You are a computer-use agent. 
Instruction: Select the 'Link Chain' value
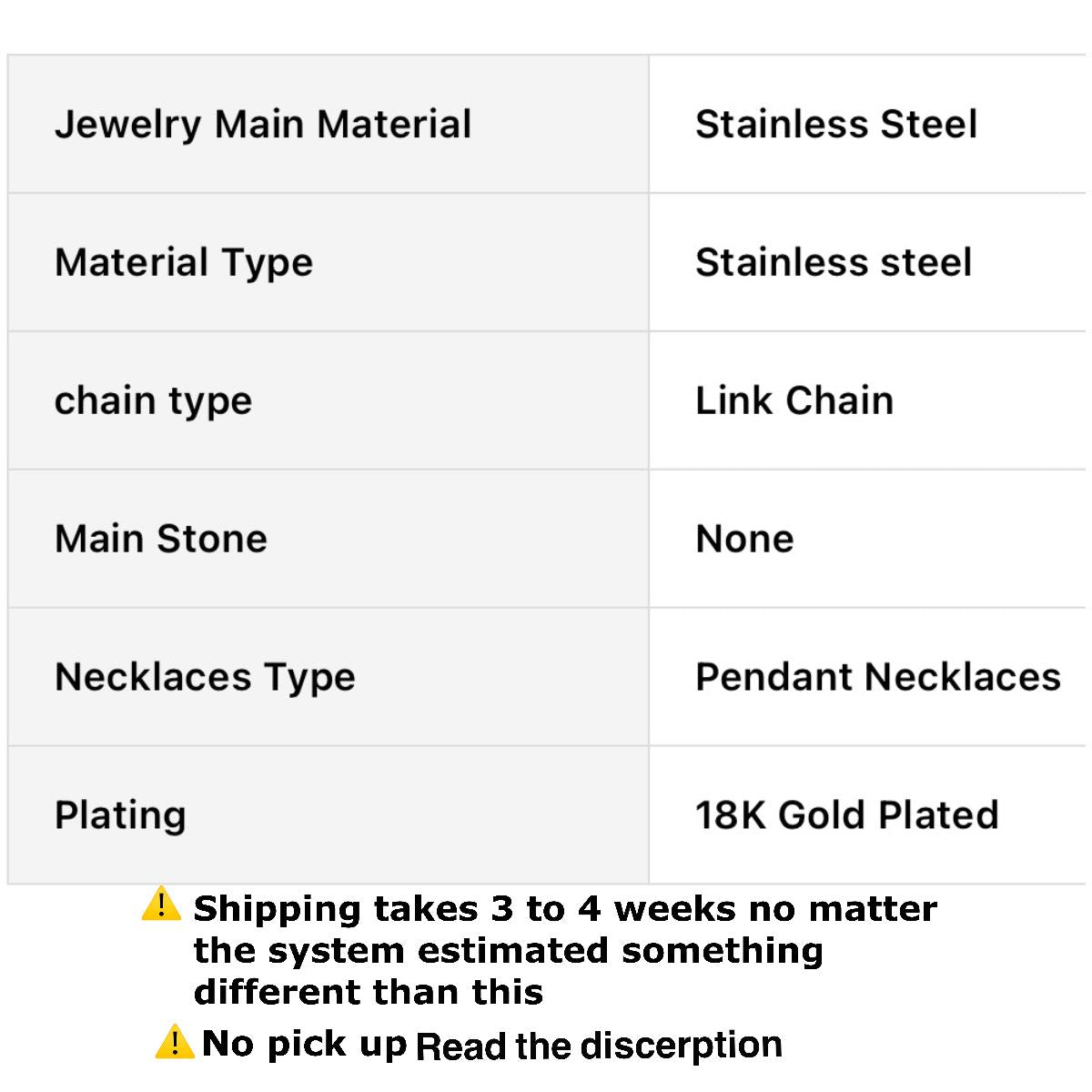pos(794,401)
